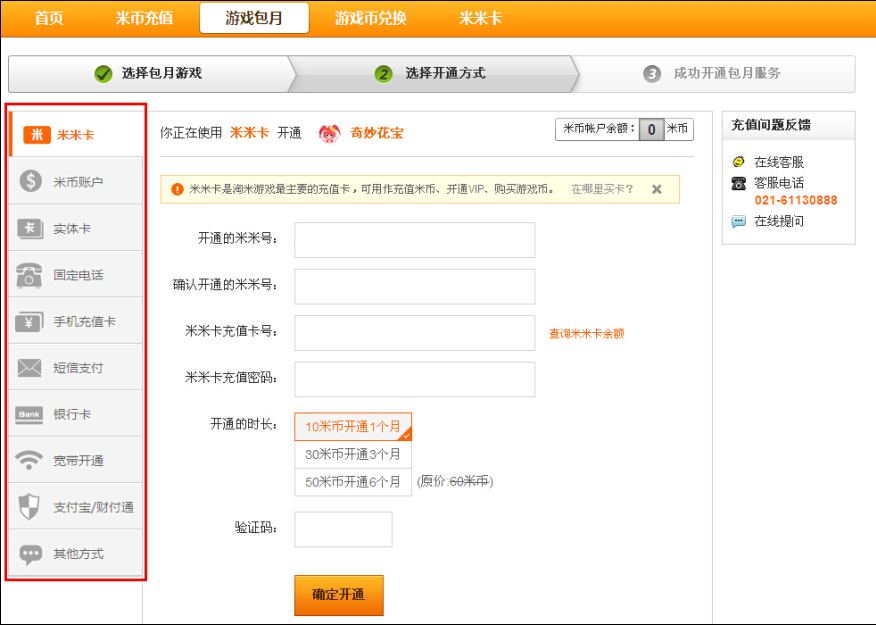Click the green step 2 circle icon
Screen dimensions: 876x625
383,74
